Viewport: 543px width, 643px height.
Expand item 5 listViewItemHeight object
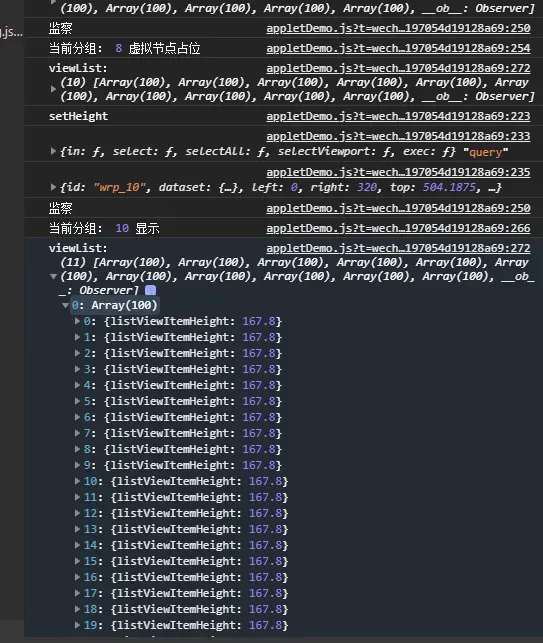click(77, 401)
